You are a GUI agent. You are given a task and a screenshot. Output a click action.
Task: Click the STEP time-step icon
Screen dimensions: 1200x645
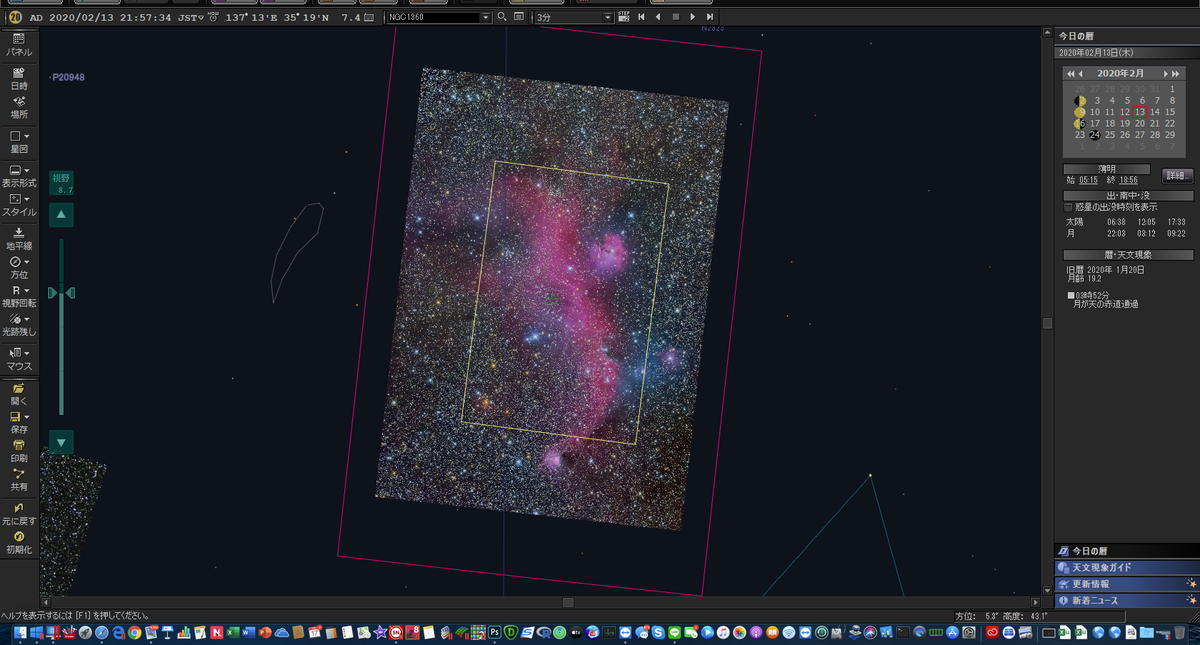click(624, 17)
